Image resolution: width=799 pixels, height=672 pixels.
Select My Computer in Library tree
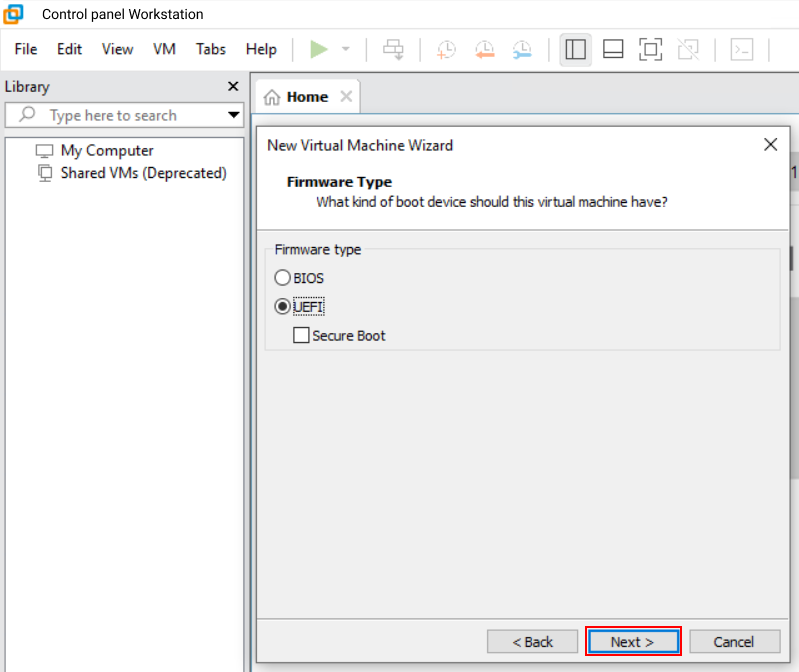[107, 151]
